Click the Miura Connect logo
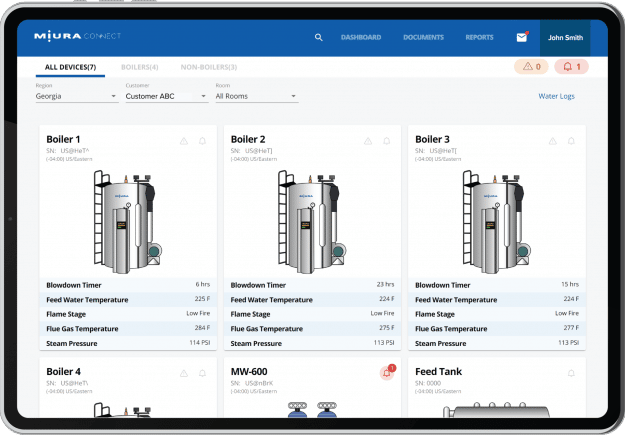This screenshot has height=435, width=625. point(77,36)
